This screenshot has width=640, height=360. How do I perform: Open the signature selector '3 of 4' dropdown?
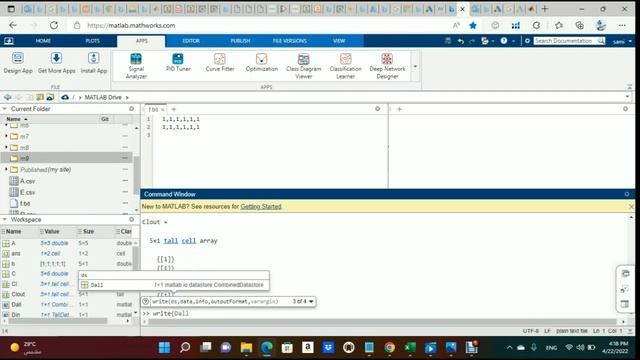tap(303, 301)
